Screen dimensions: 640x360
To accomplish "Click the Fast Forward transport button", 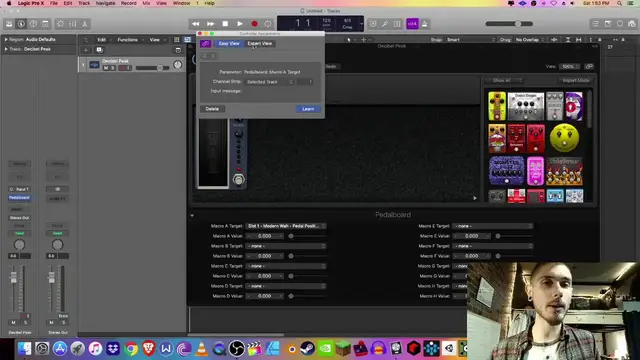I will click(210, 24).
